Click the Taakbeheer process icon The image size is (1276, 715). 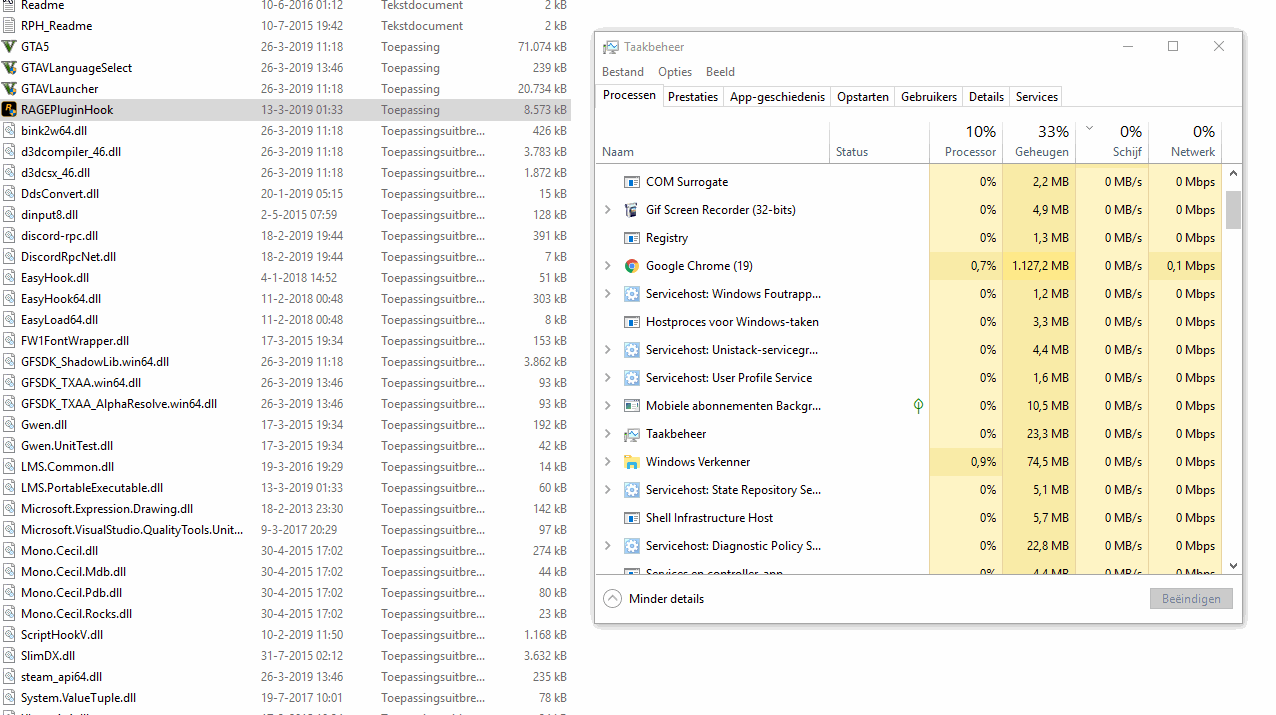pos(631,434)
